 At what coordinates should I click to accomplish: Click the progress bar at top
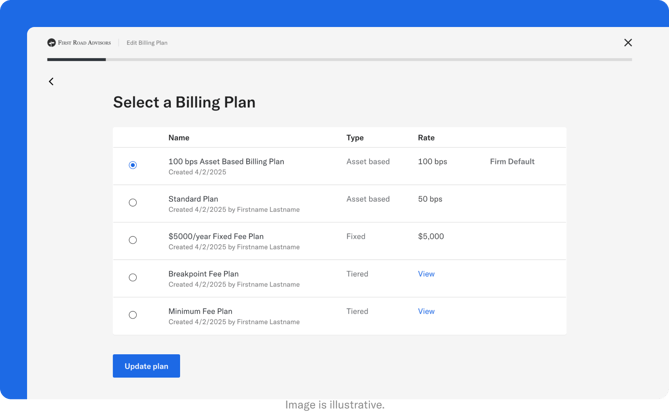click(x=339, y=60)
